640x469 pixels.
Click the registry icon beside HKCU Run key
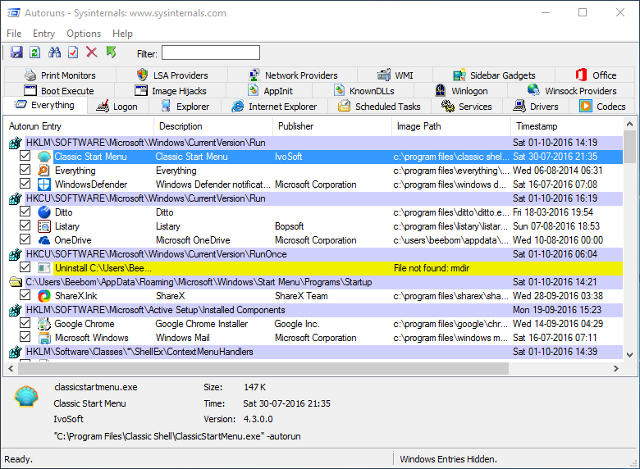point(15,199)
